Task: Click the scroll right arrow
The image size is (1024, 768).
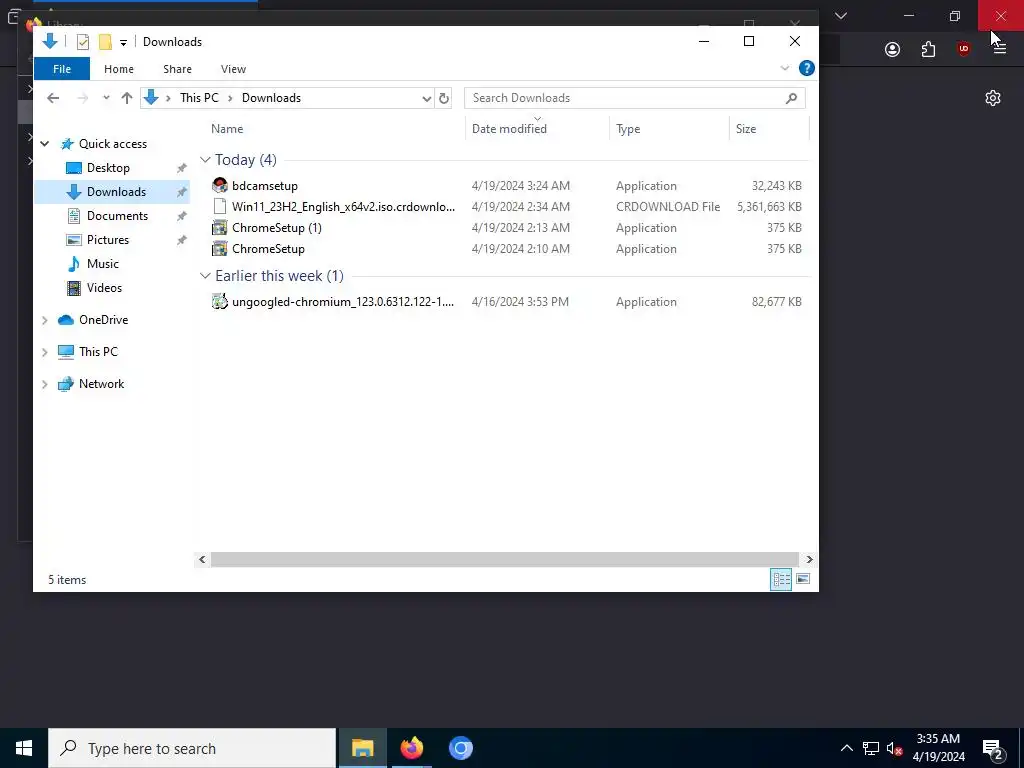Action: 809,560
